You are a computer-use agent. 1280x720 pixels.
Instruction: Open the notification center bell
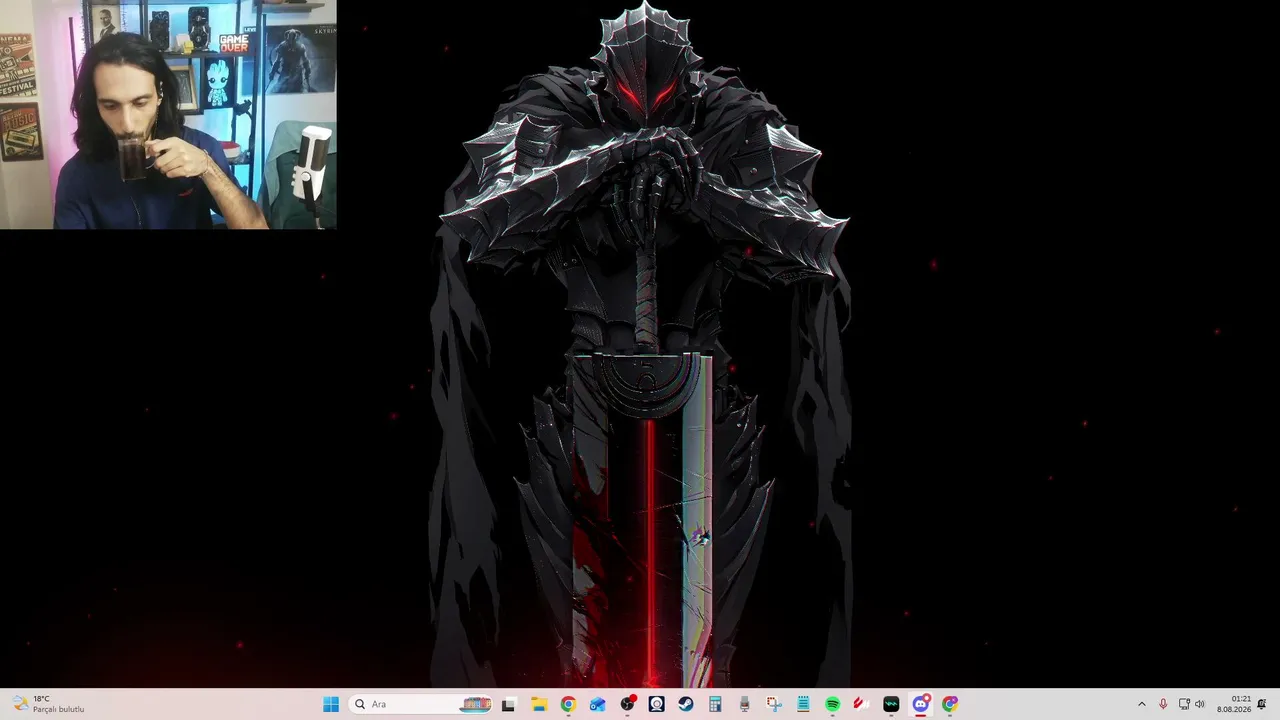[1262, 704]
